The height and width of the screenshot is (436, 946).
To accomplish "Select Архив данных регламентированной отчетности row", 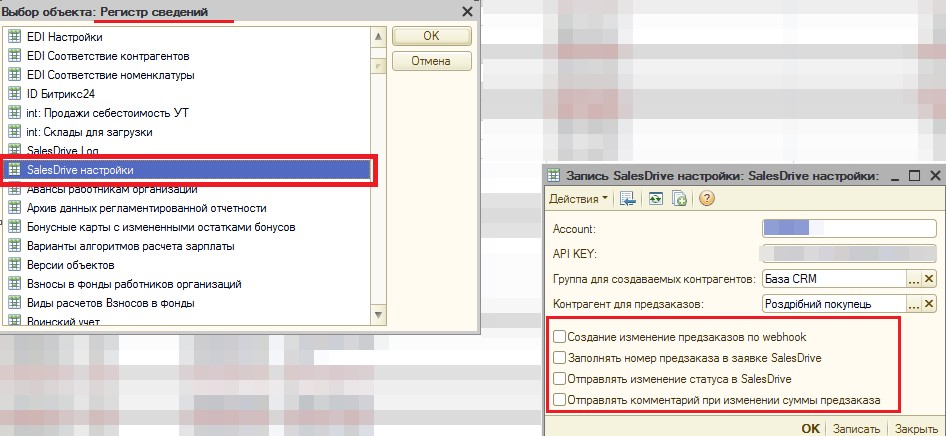I will [x=186, y=208].
